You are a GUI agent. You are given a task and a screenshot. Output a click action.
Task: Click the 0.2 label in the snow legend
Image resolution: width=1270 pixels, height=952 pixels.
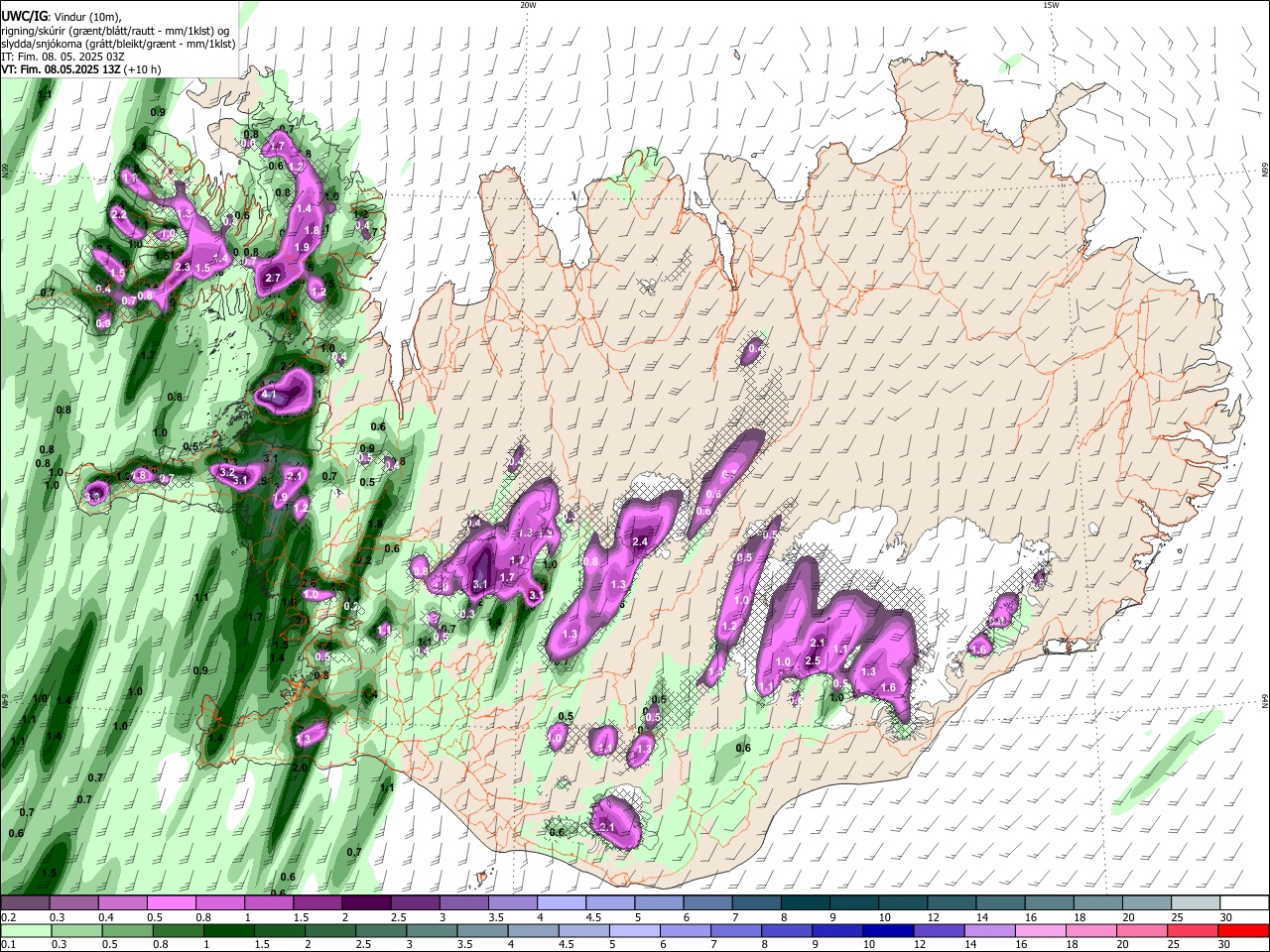[7, 917]
